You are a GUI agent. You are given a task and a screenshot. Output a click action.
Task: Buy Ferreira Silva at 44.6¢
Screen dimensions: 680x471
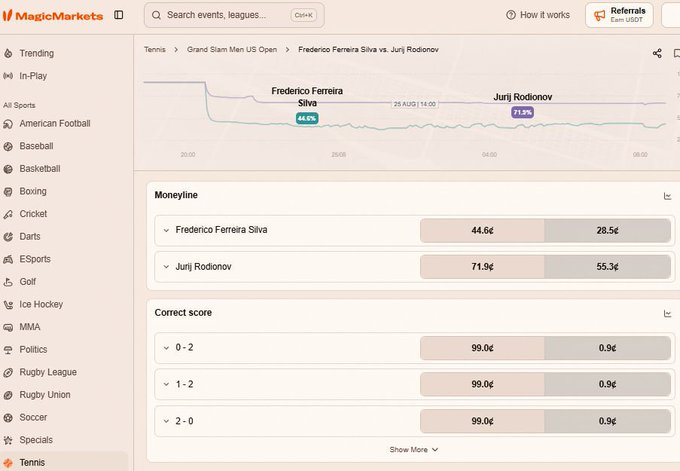(x=482, y=230)
